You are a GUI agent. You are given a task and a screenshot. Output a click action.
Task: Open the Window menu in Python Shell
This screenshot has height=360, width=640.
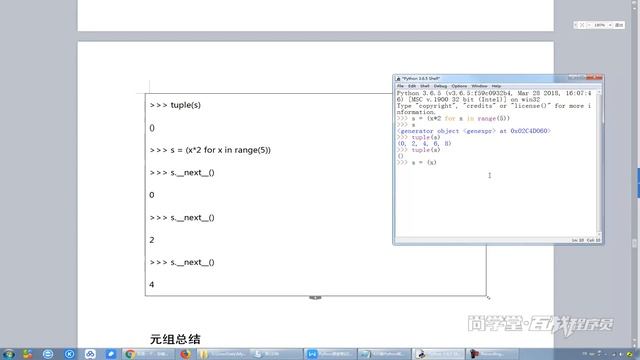click(x=479, y=86)
